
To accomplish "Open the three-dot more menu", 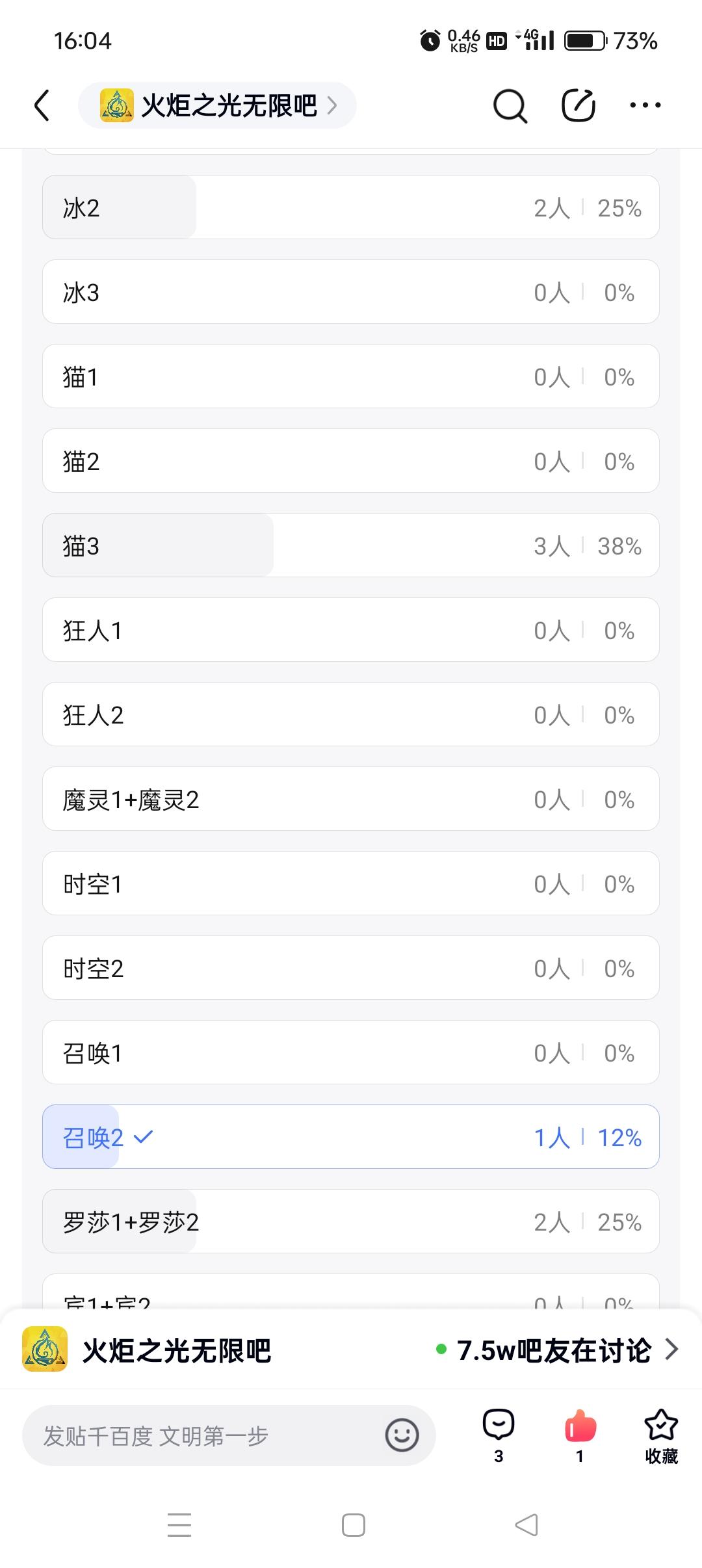I will [x=645, y=105].
